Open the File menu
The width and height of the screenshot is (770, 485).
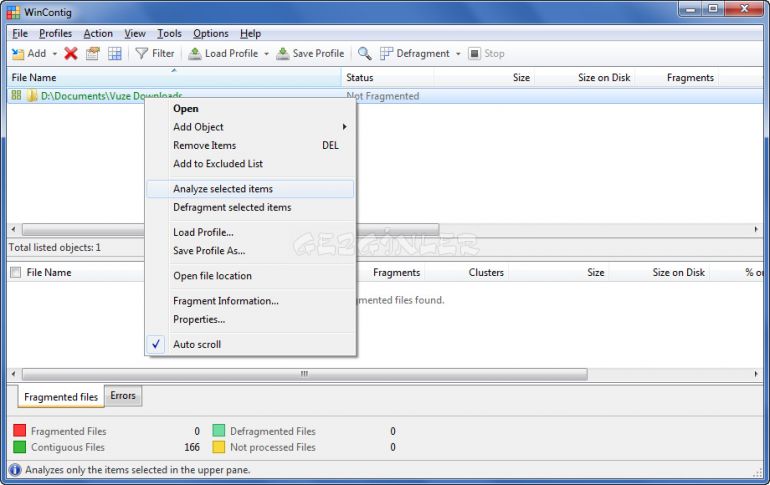pyautogui.click(x=20, y=33)
